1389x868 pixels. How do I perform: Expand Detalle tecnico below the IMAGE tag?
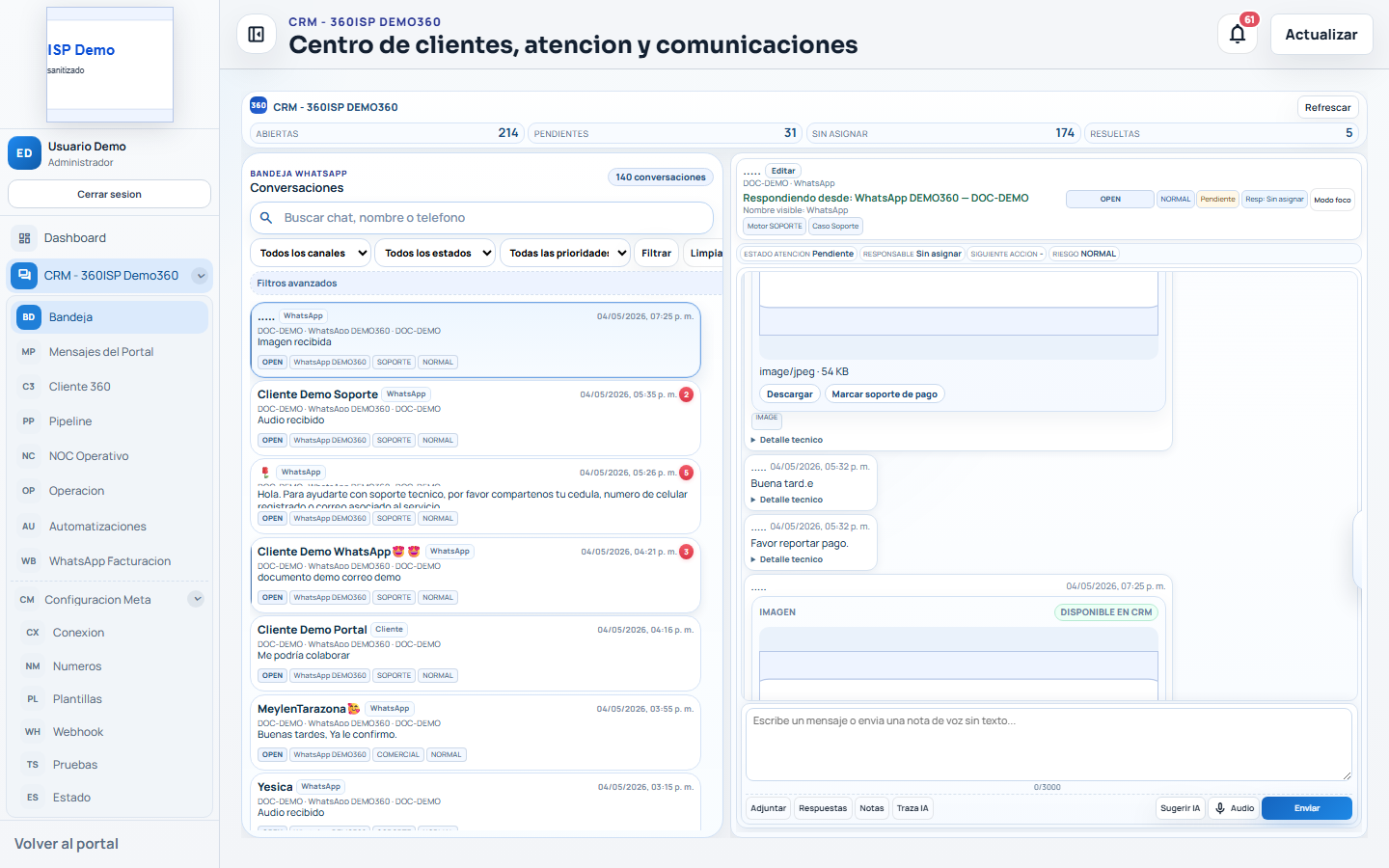pyautogui.click(x=787, y=440)
